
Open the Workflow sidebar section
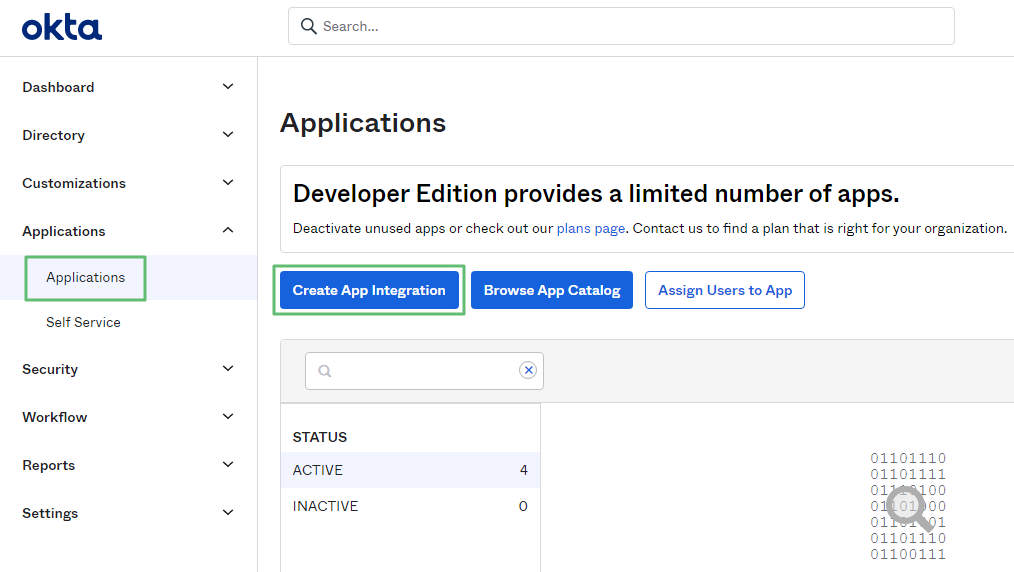click(54, 417)
